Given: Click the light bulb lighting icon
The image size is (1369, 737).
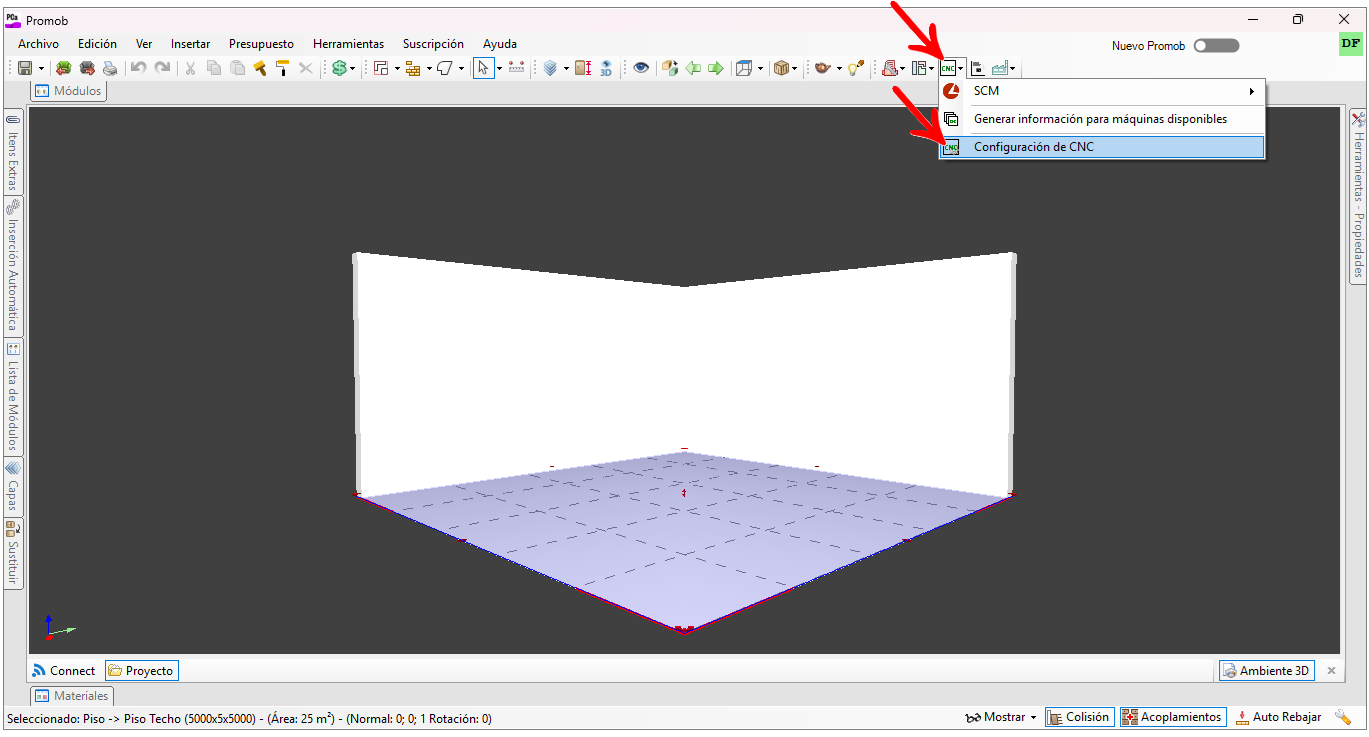Looking at the screenshot, I should coord(856,68).
